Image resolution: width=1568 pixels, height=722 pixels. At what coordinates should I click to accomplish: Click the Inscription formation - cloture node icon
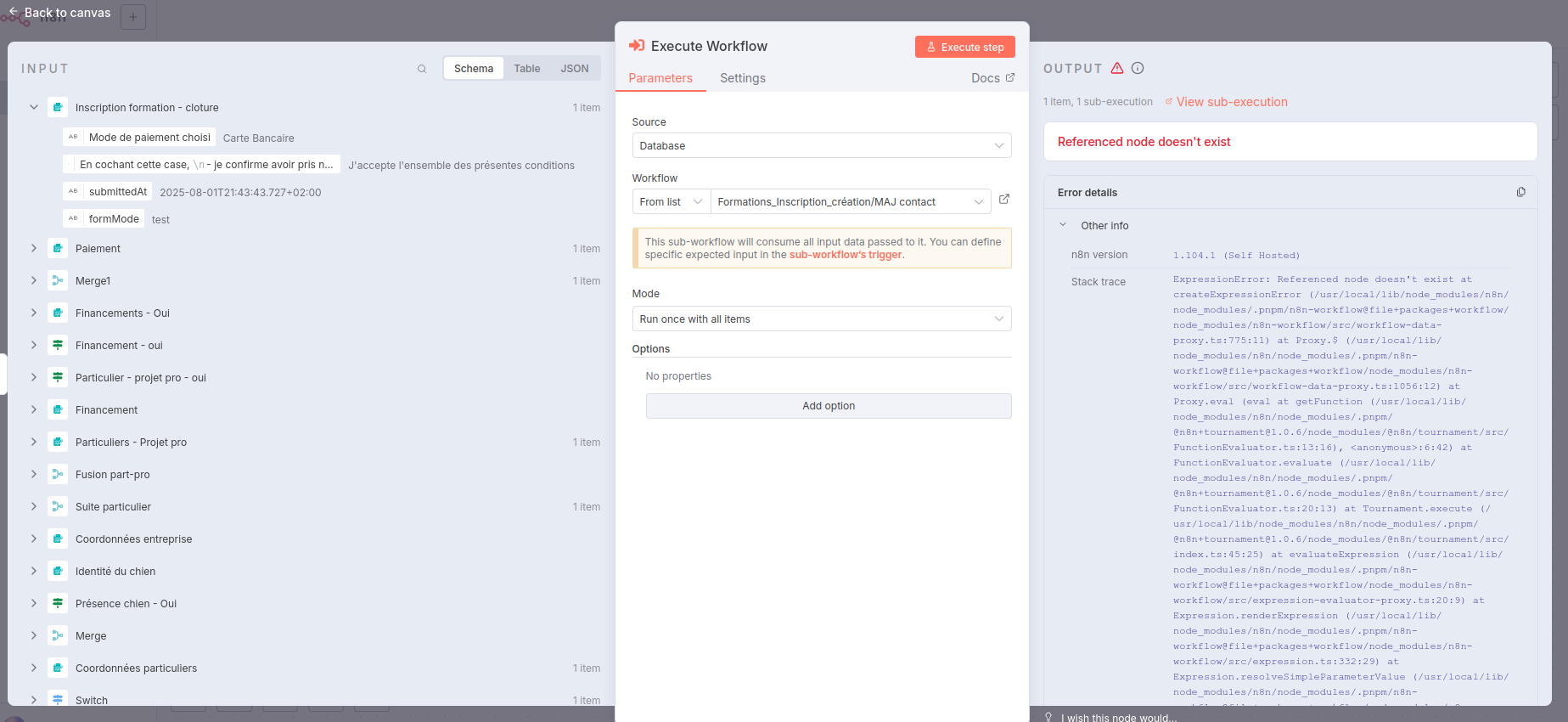coord(58,108)
